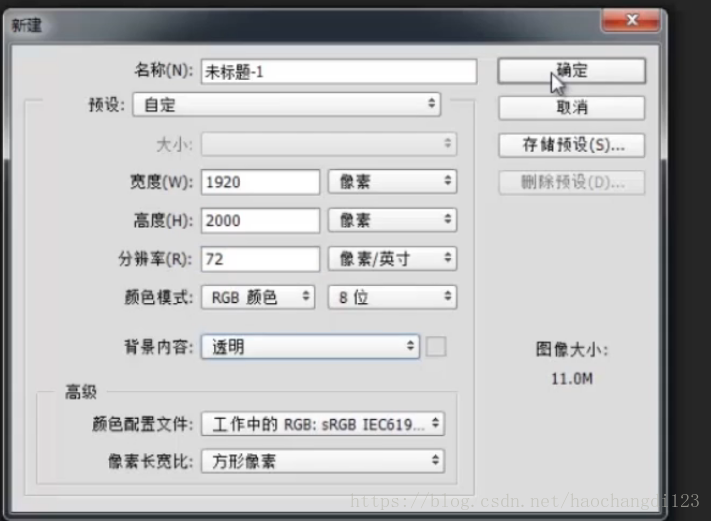Click the 名称(N): label
The height and width of the screenshot is (521, 711).
(163, 70)
